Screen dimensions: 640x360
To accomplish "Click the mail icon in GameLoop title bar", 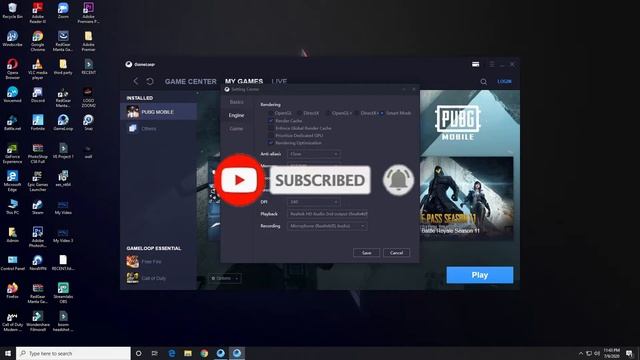I will coord(476,64).
